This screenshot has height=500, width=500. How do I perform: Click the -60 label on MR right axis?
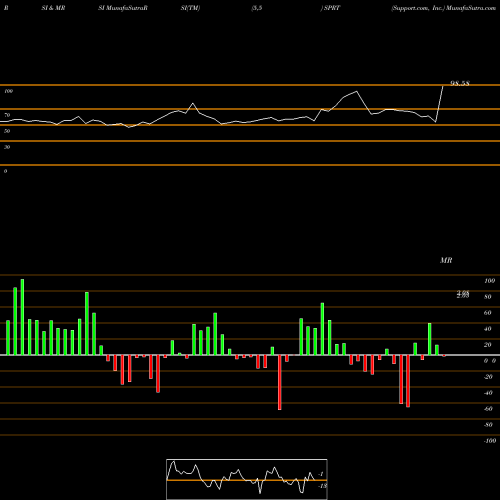(x=488, y=409)
